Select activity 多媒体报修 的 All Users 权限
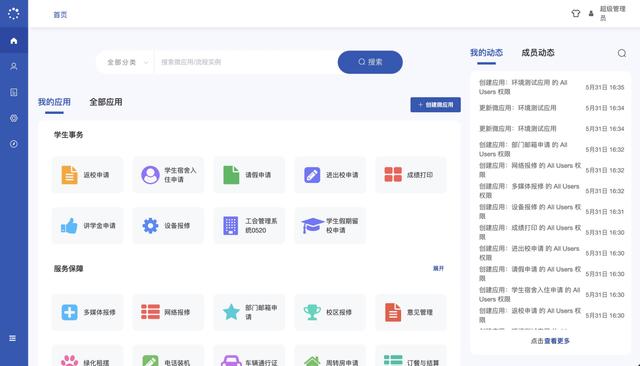This screenshot has width=640, height=366. pyautogui.click(x=551, y=191)
